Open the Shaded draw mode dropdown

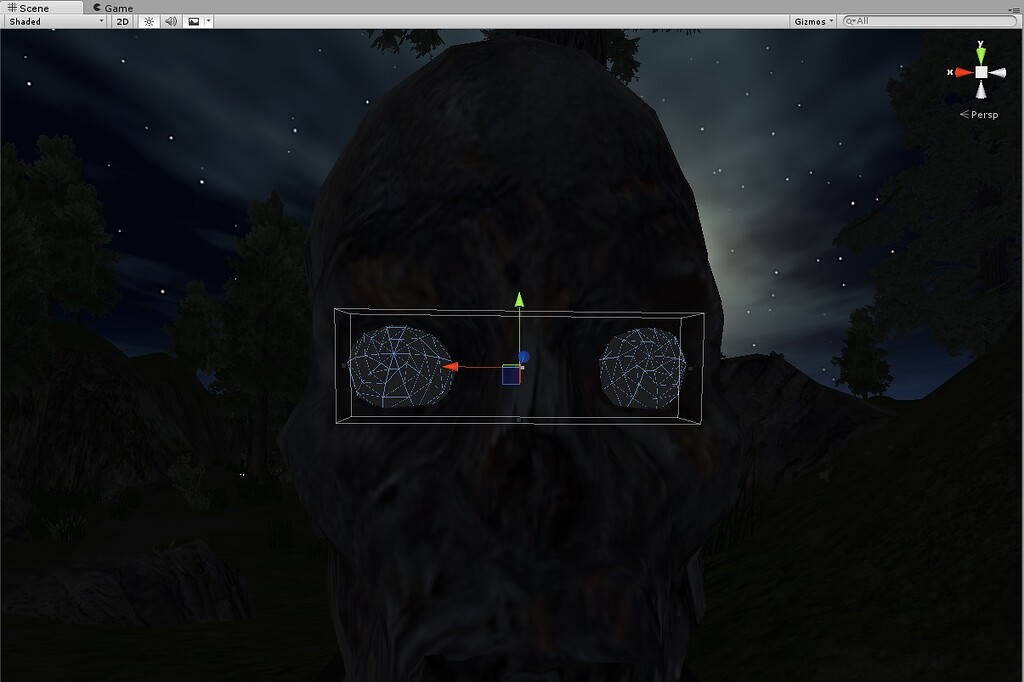tap(52, 20)
